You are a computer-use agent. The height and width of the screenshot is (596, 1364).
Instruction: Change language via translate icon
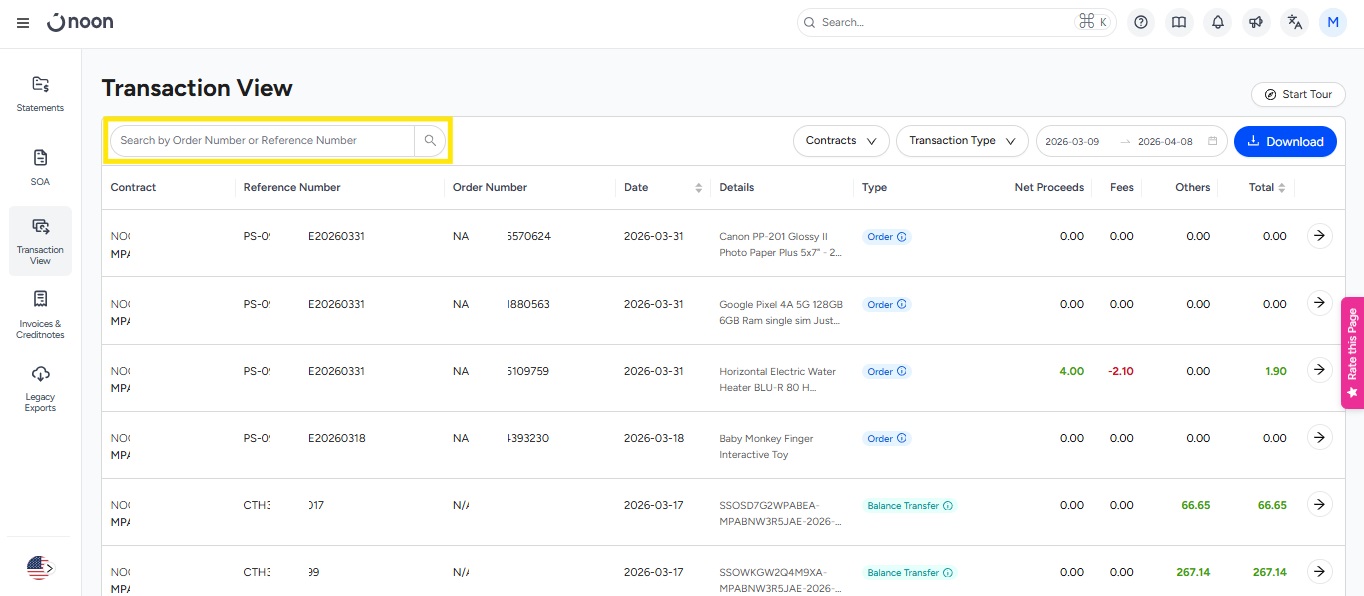point(1295,22)
